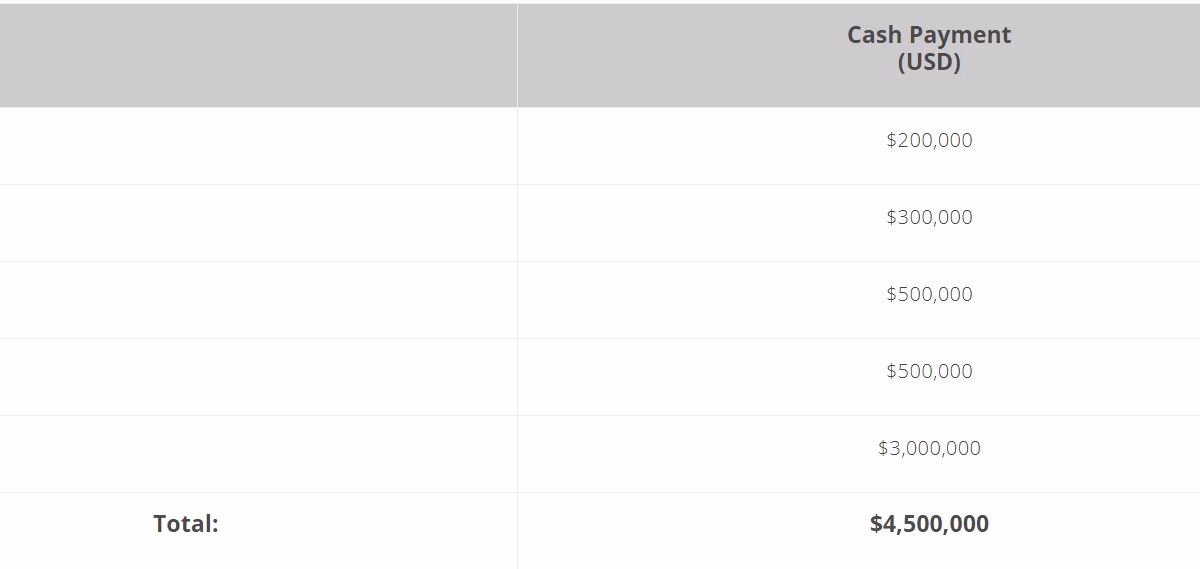The width and height of the screenshot is (1200, 569).
Task: Select the $300,000 cash payment cell
Action: (859, 223)
